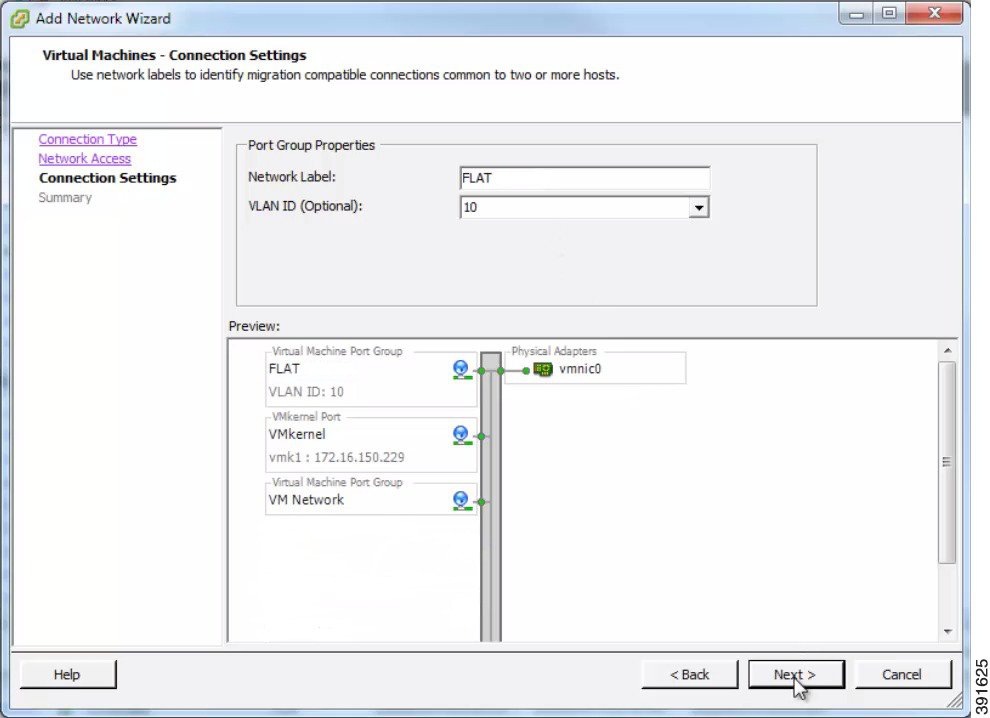Image resolution: width=990 pixels, height=718 pixels.
Task: Select the 'Summary' step text
Action: [65, 198]
